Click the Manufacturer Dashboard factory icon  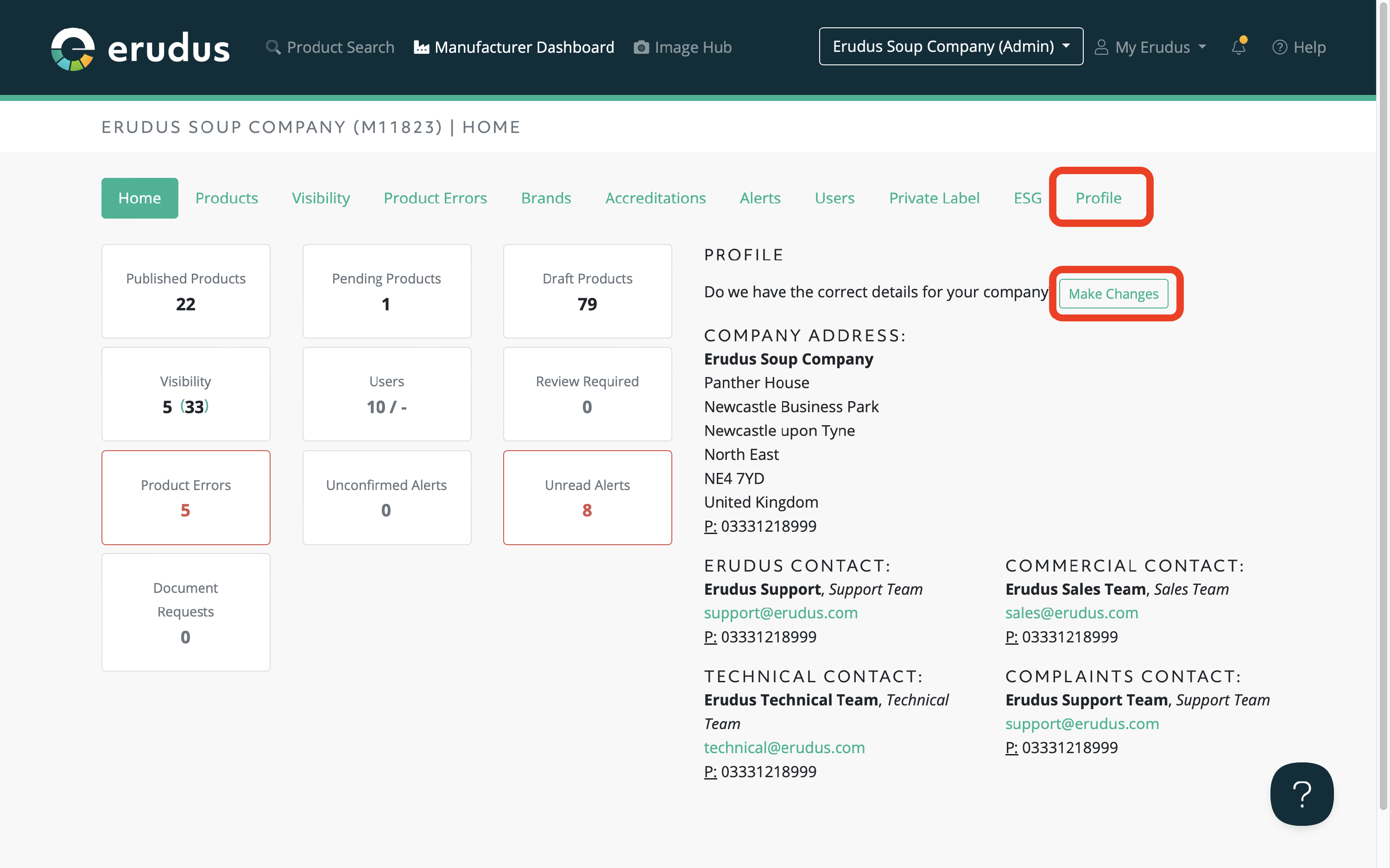[x=422, y=47]
